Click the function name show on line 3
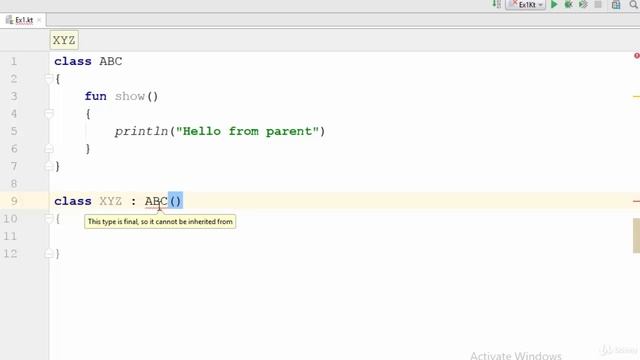The width and height of the screenshot is (640, 360). pyautogui.click(x=130, y=96)
